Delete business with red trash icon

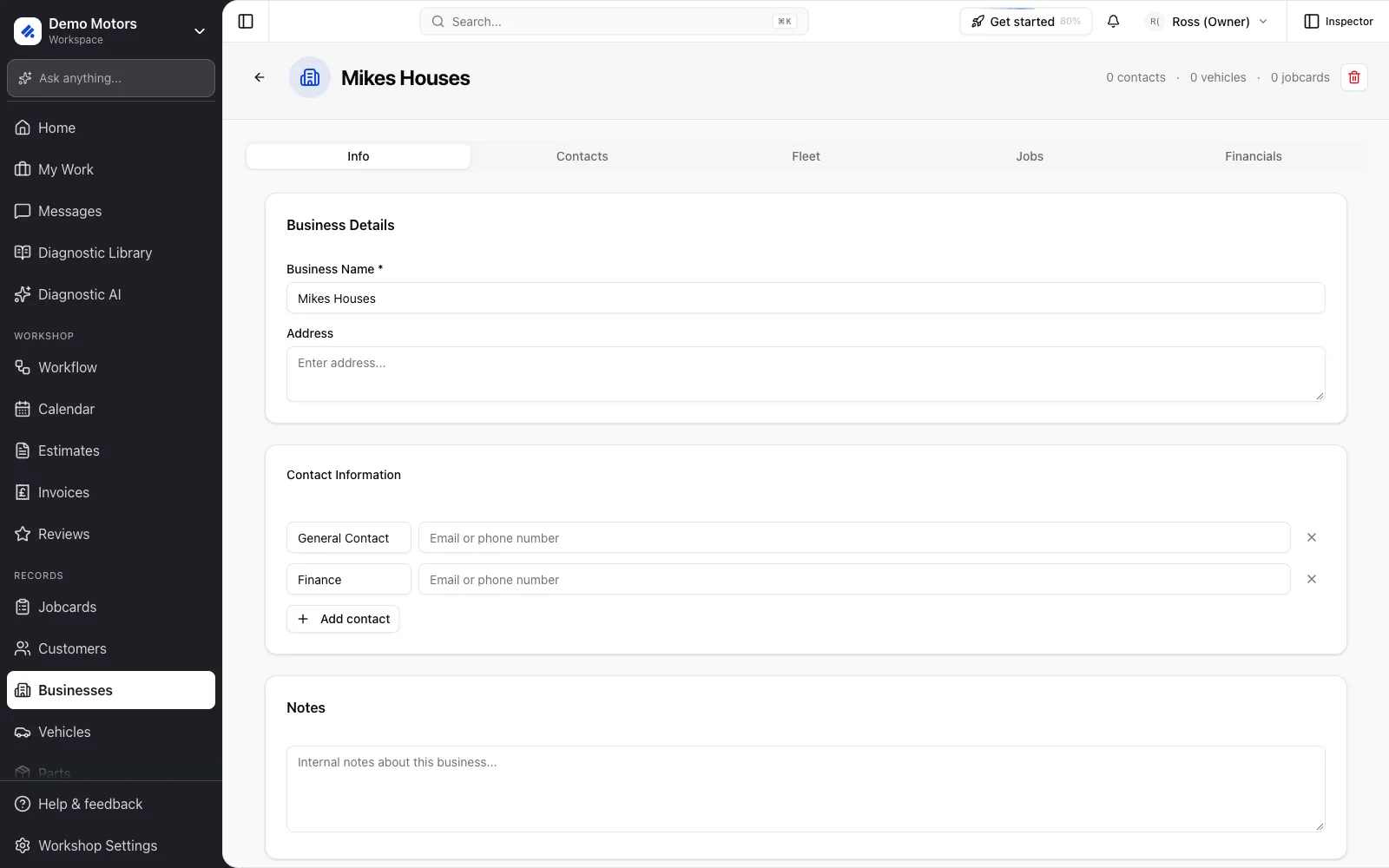tap(1353, 77)
